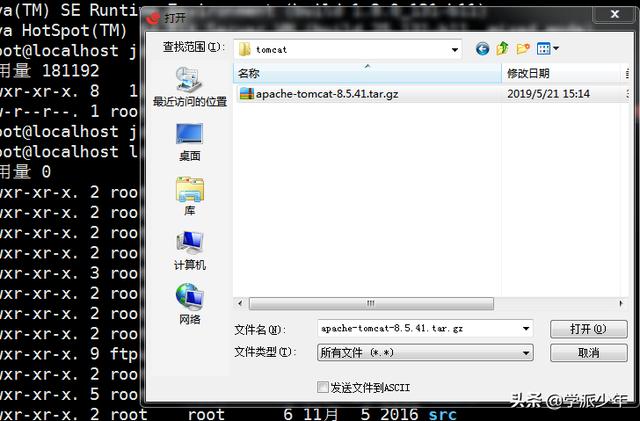
Task: Create a new folder icon
Action: pos(523,49)
